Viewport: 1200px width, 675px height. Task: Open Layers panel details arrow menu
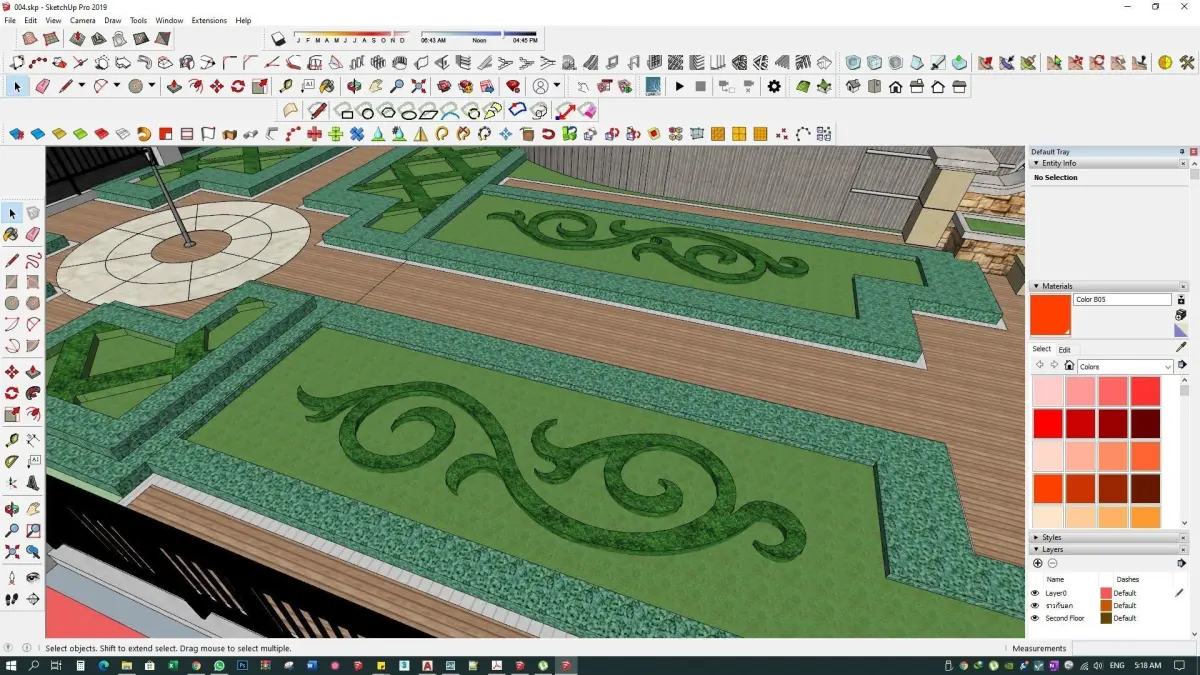click(1181, 563)
